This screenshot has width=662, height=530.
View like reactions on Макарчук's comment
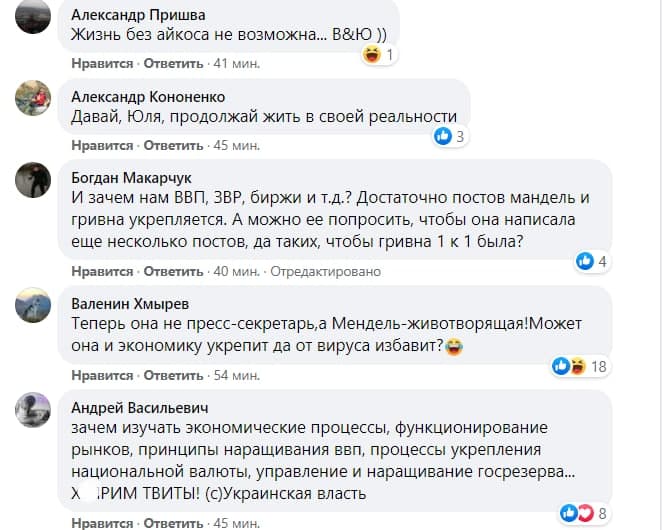(x=592, y=261)
